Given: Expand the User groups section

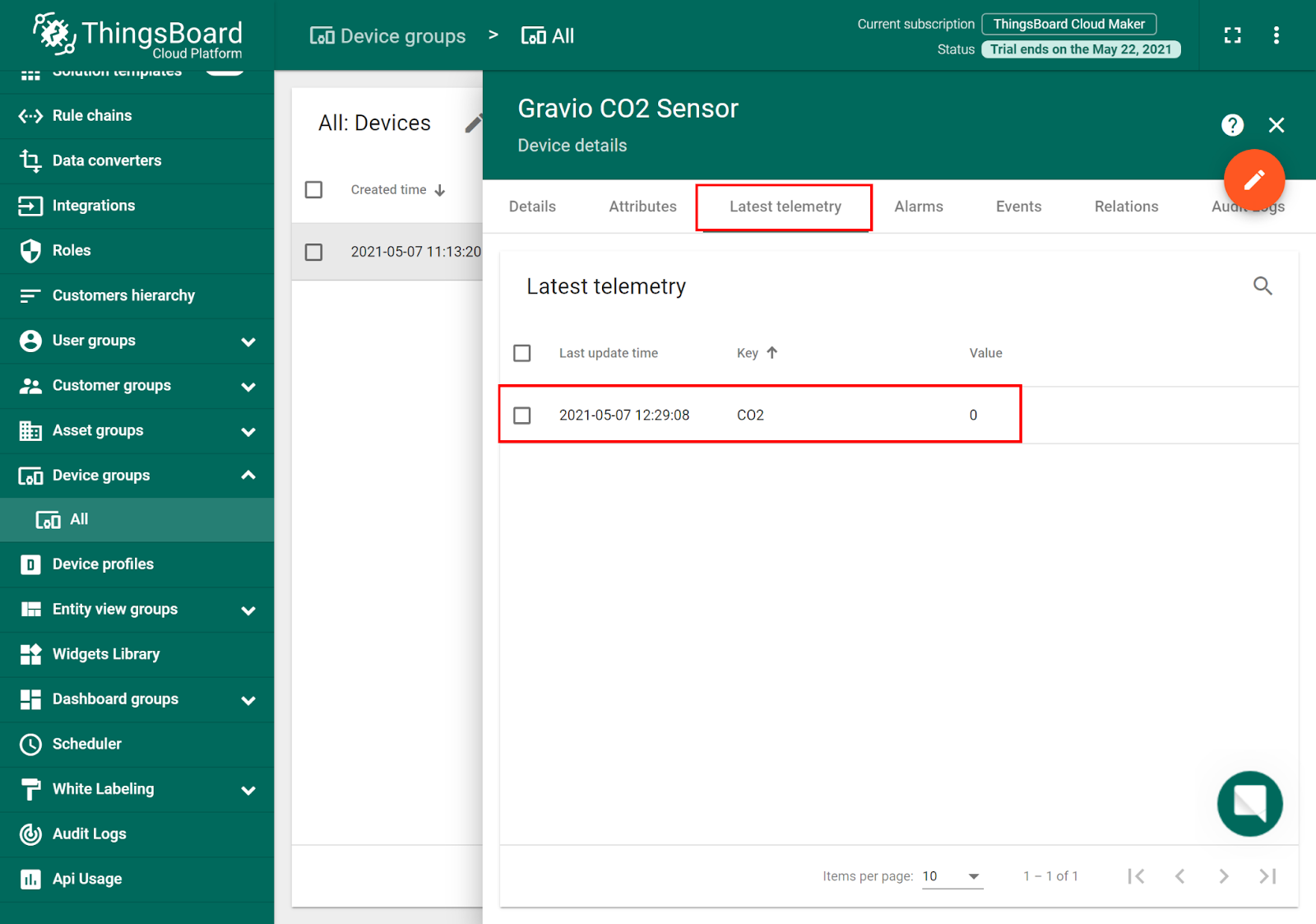Looking at the screenshot, I should [x=248, y=341].
